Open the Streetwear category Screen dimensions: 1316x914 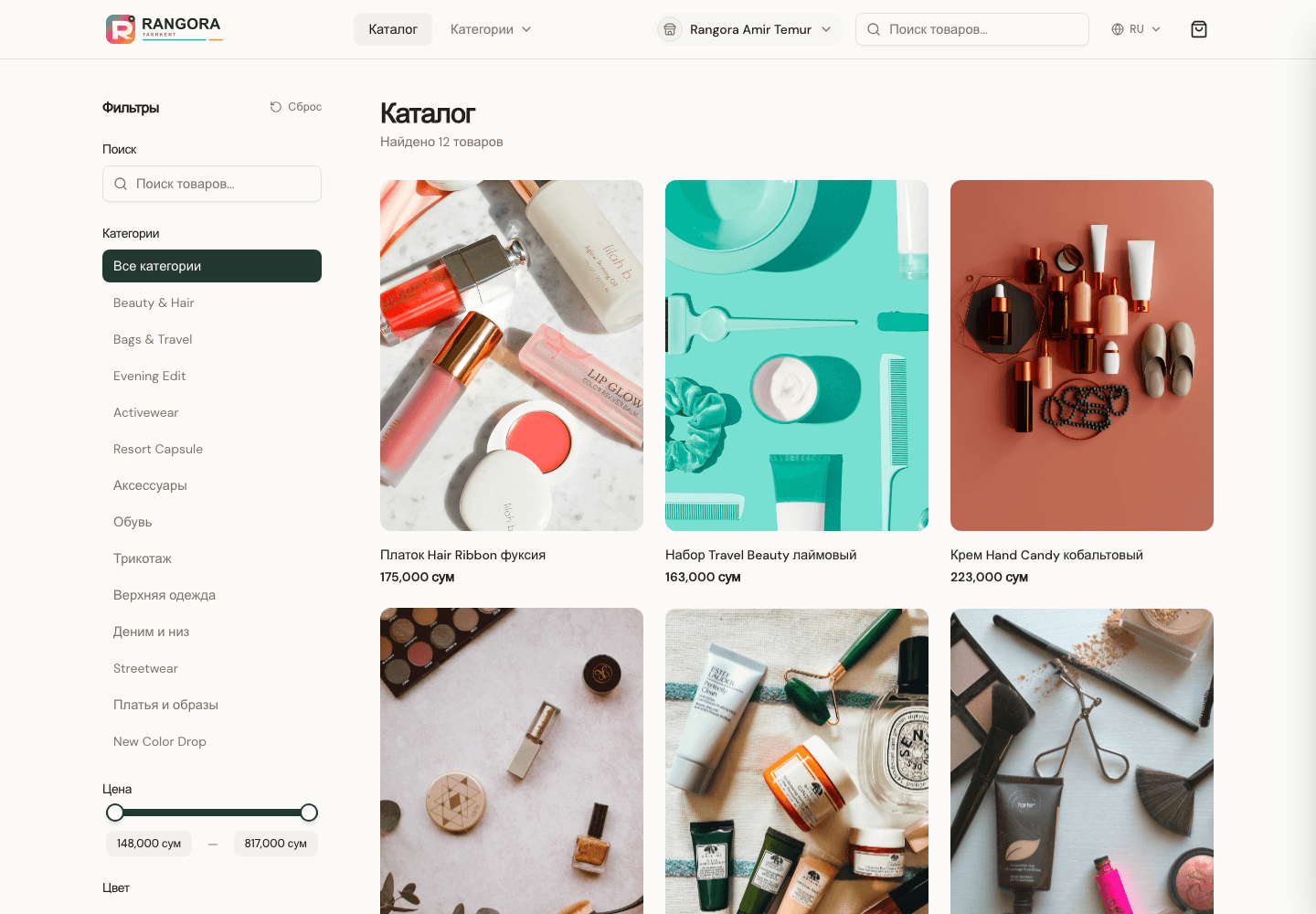click(212, 668)
